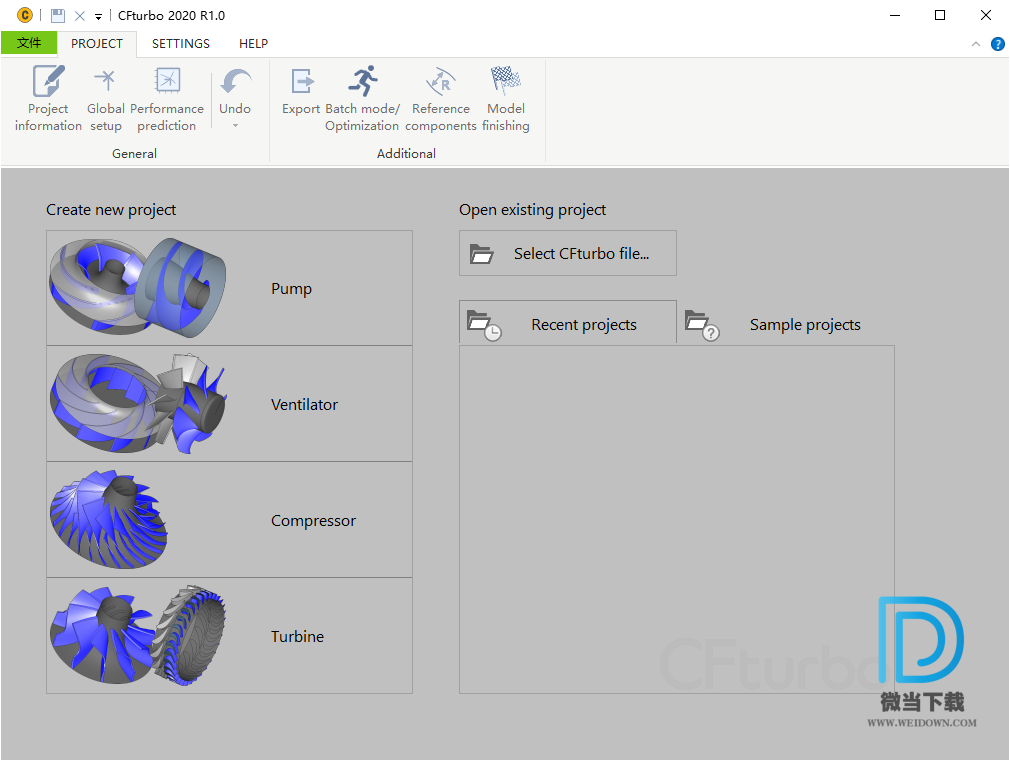This screenshot has height=761, width=1010.
Task: Click the Ventilator fan thumbnail image
Action: (138, 403)
